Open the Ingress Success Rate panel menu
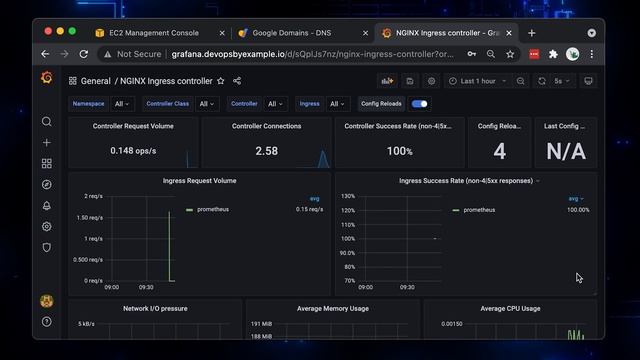Screen dimensions: 640x360 (538, 181)
